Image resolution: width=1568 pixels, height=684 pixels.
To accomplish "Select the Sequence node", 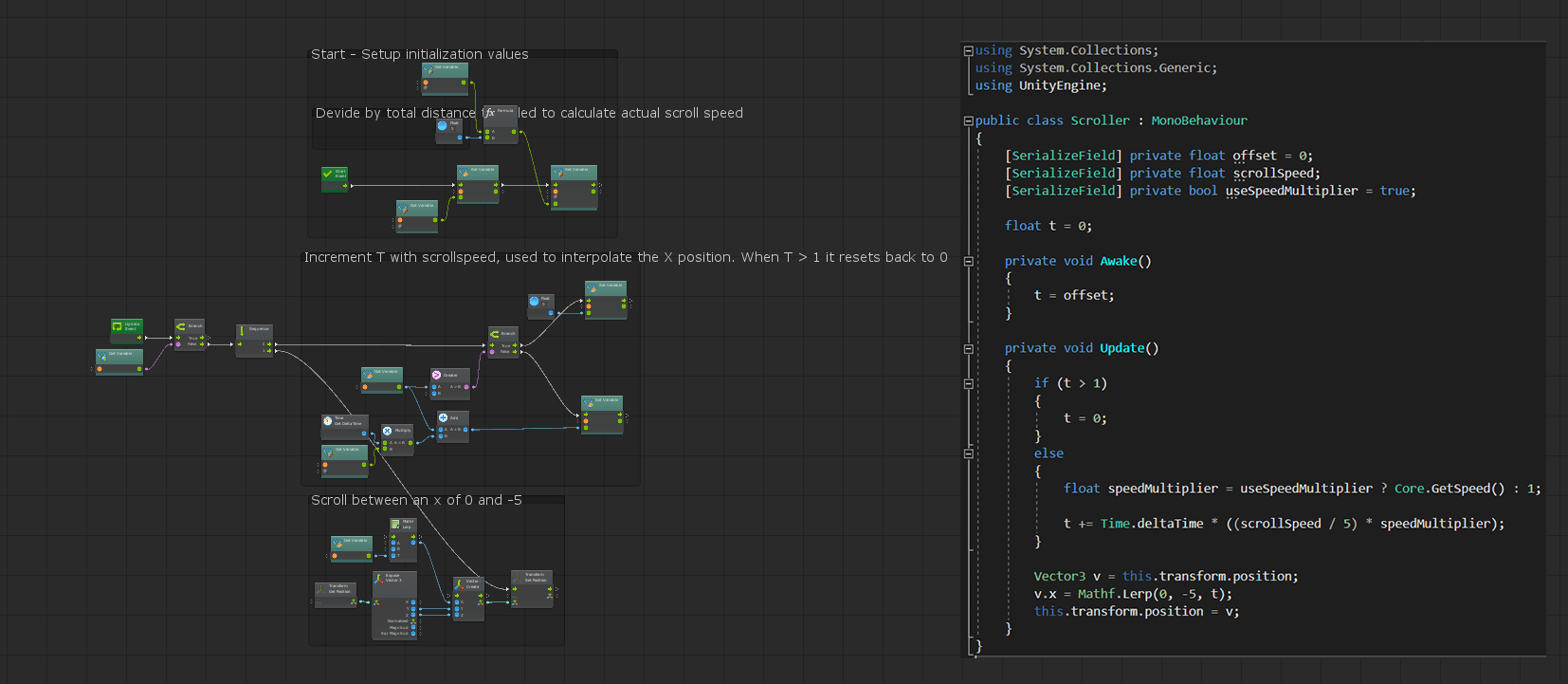I will [254, 341].
